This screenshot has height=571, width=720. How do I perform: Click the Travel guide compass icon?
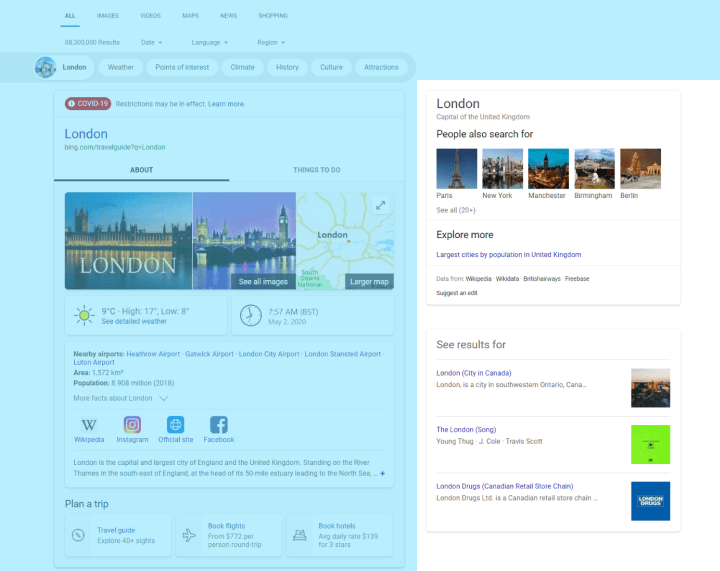(x=78, y=535)
